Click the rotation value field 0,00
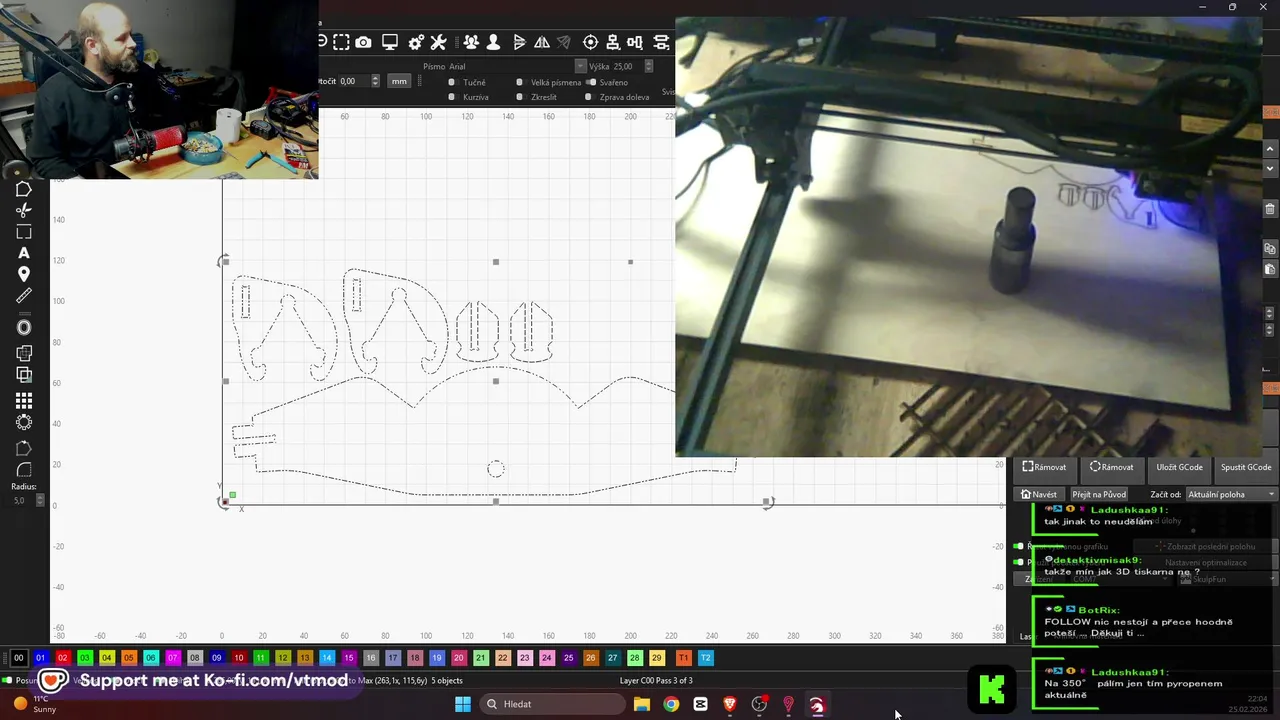 (x=354, y=81)
